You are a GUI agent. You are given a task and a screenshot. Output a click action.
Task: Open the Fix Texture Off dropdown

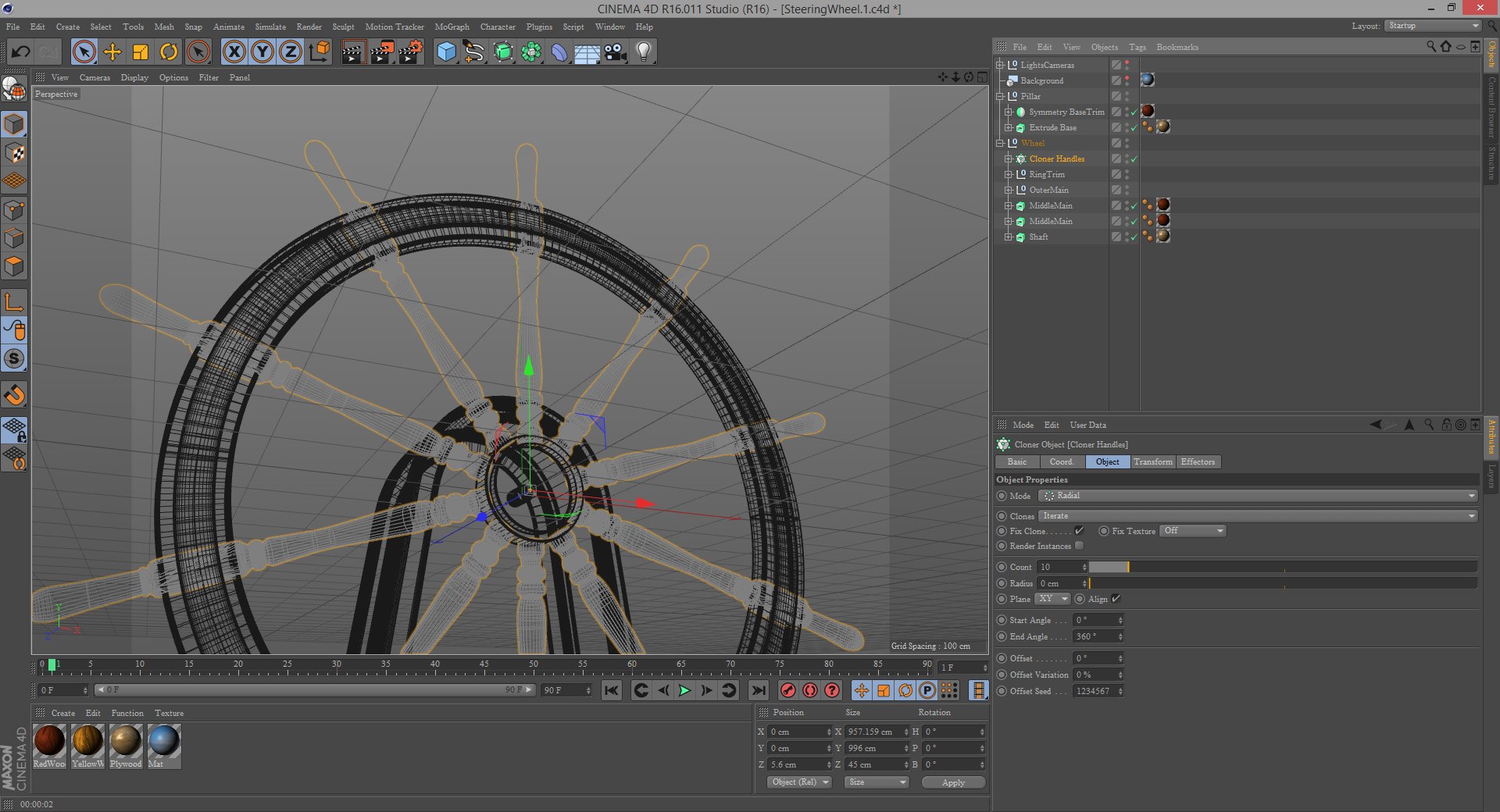coord(1193,531)
